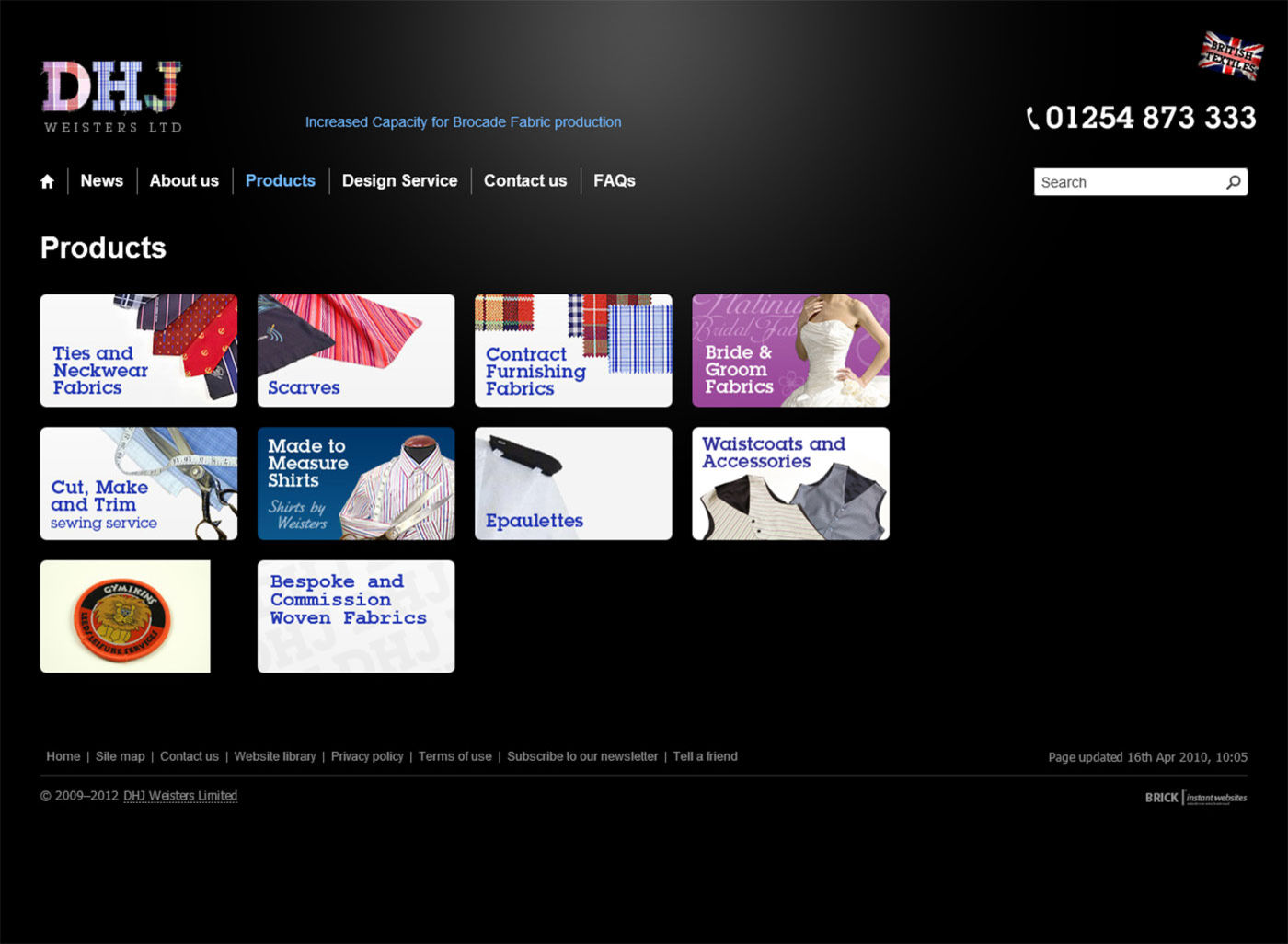Click the home icon in navigation bar
The height and width of the screenshot is (944, 1288).
click(x=47, y=180)
